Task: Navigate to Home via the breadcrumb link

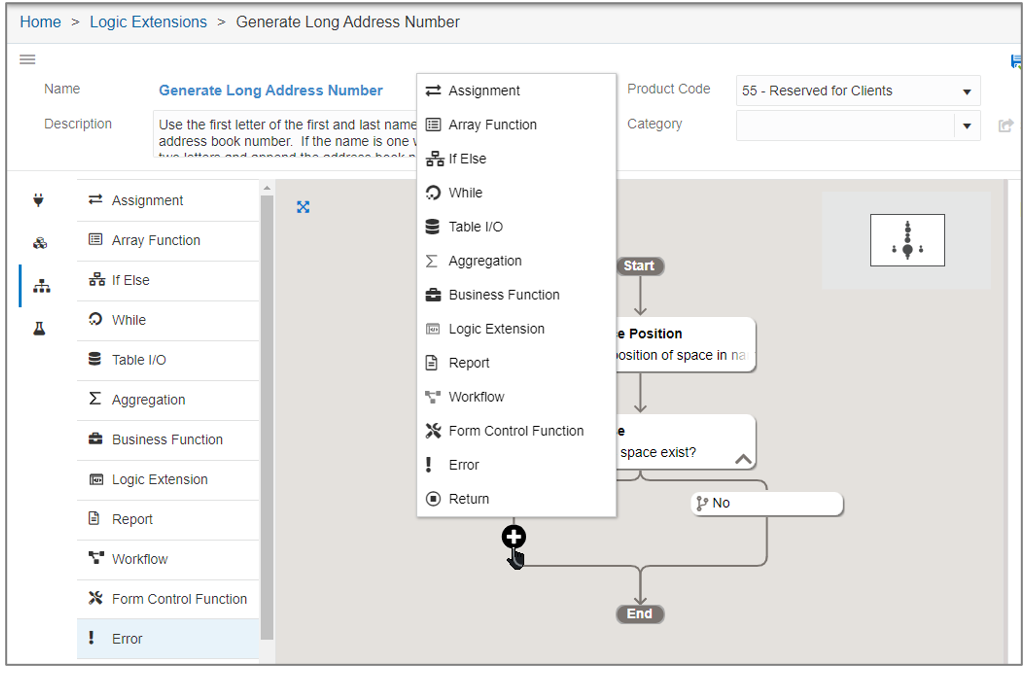Action: 40,21
